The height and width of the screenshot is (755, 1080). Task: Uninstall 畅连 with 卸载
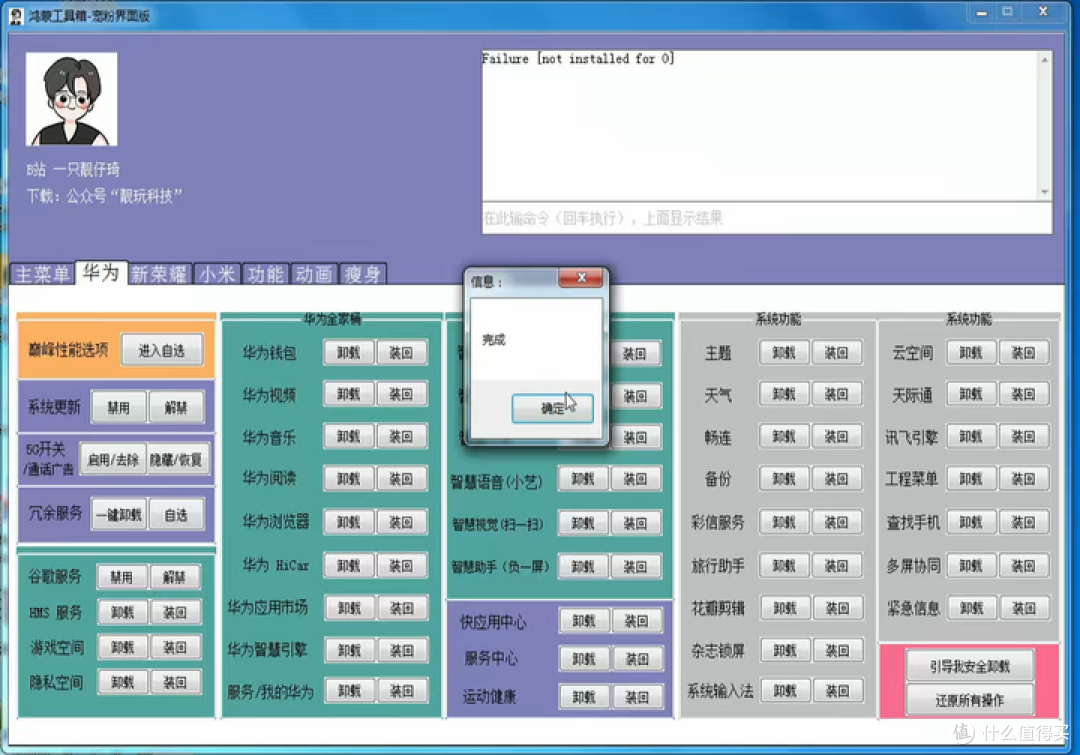(x=784, y=436)
